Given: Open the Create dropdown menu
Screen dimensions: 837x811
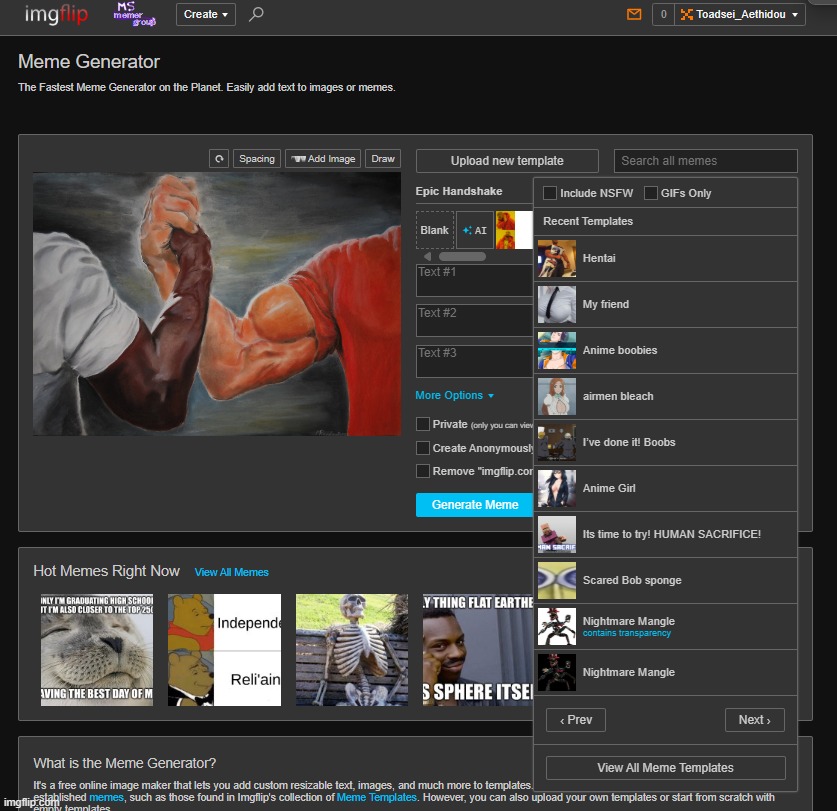Looking at the screenshot, I should click(x=206, y=14).
